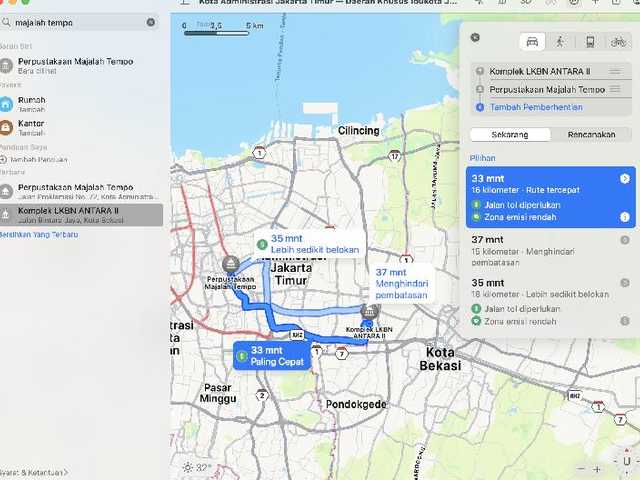Switch to the Rencanakan option
The image size is (640, 480).
(591, 135)
